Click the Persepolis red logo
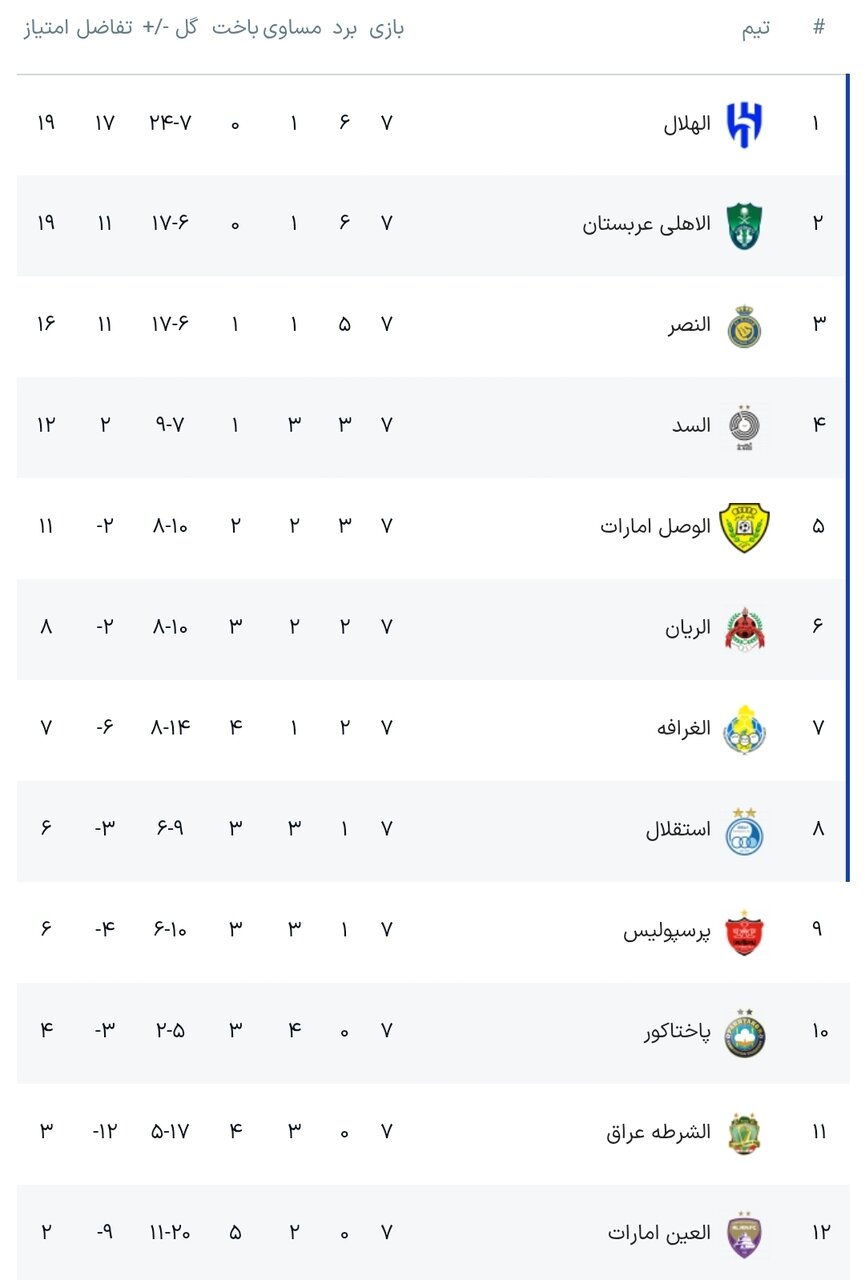 point(744,932)
